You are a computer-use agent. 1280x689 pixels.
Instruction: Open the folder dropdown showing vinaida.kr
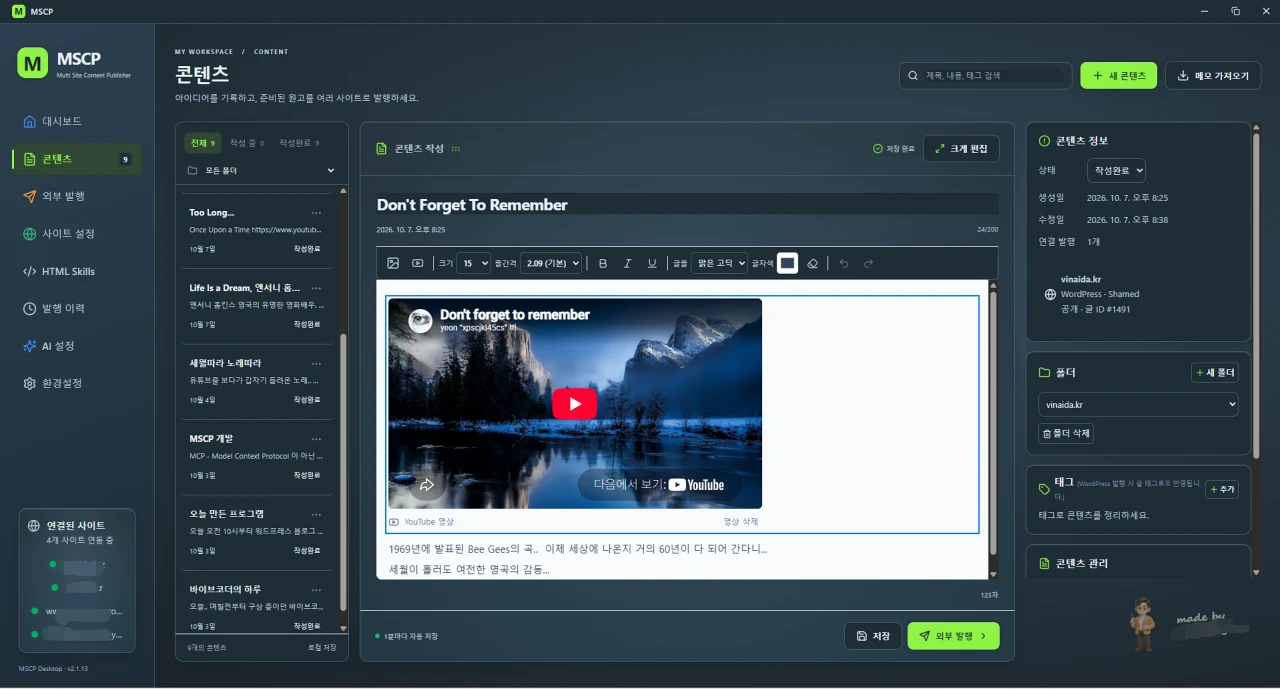pos(1139,404)
